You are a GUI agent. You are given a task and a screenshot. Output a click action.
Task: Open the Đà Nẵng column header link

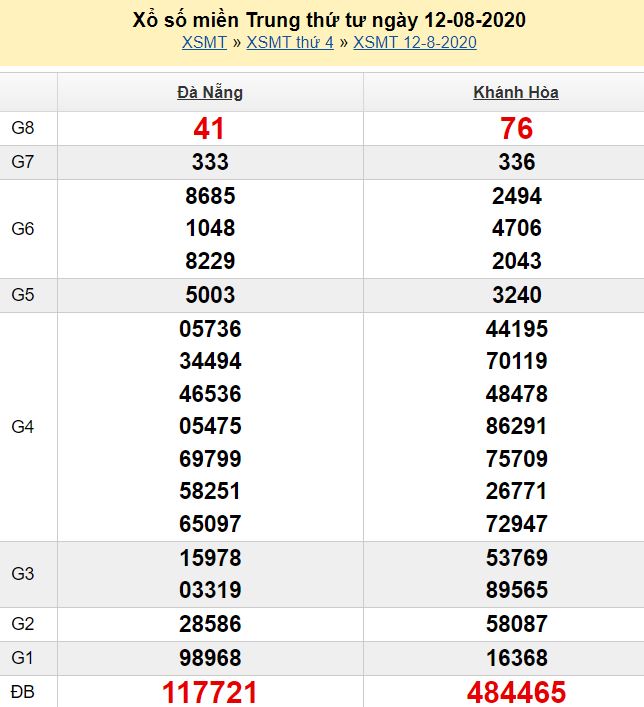210,93
